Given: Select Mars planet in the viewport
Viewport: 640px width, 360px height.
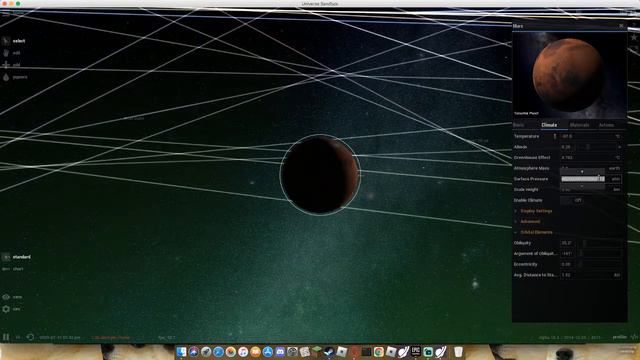Looking at the screenshot, I should [x=320, y=175].
